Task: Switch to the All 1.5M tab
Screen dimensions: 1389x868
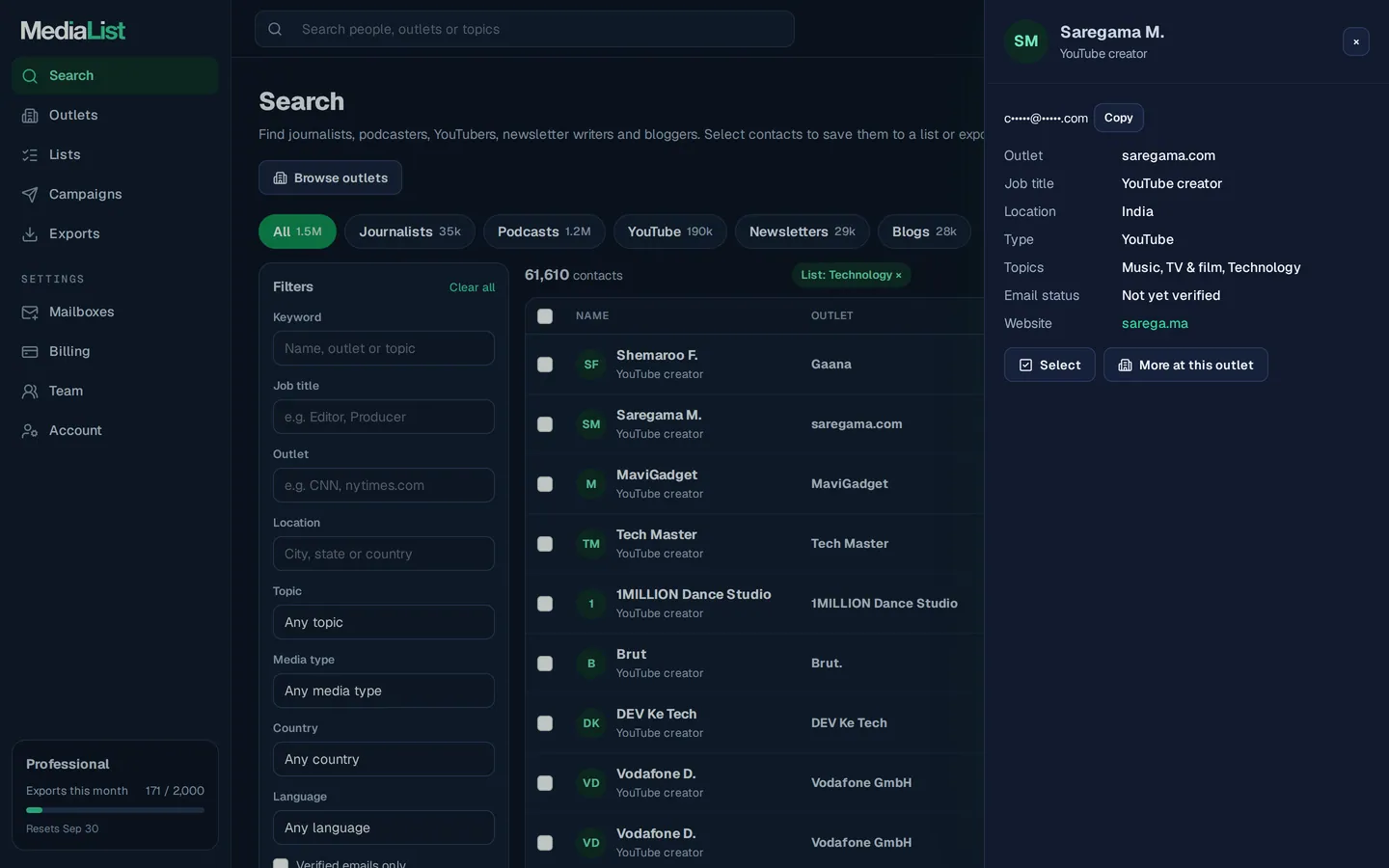Action: [x=297, y=231]
